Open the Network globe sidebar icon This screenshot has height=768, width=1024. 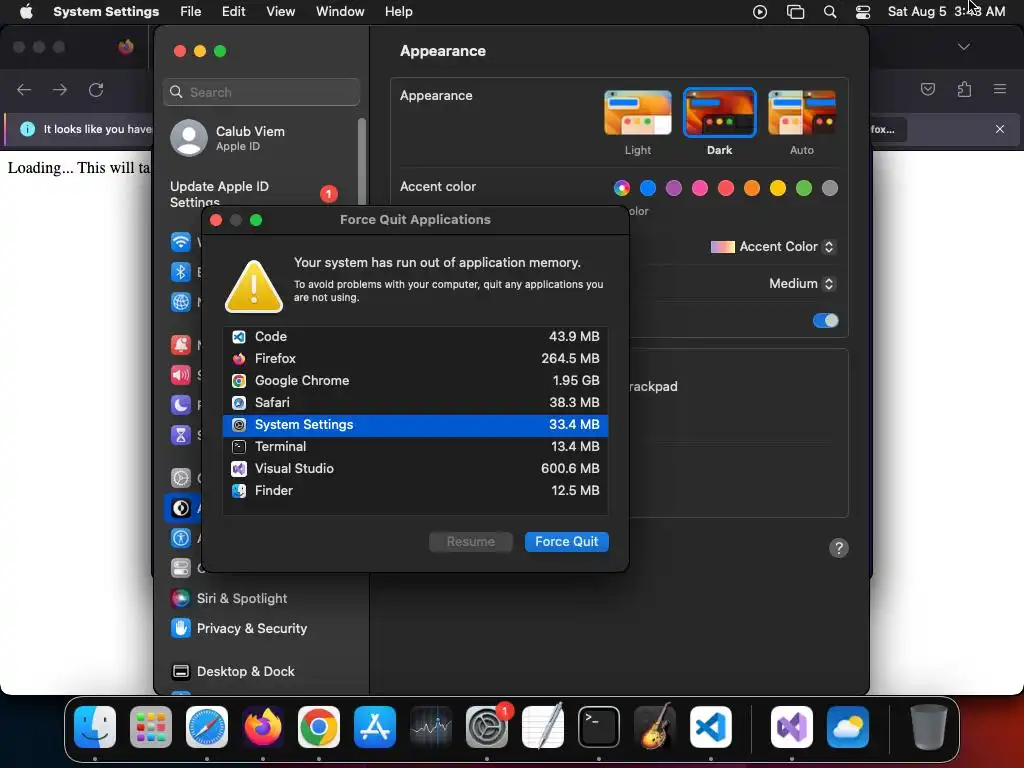tap(181, 302)
